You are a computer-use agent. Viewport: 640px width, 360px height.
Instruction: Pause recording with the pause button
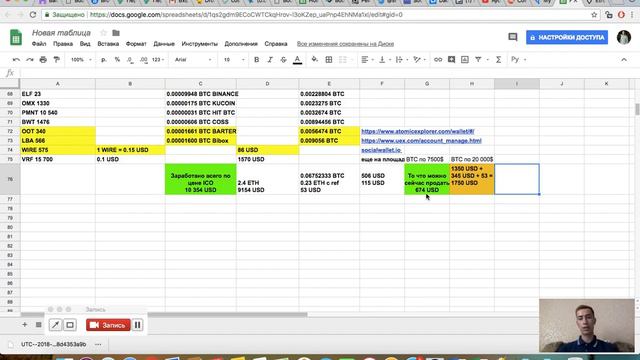138,325
